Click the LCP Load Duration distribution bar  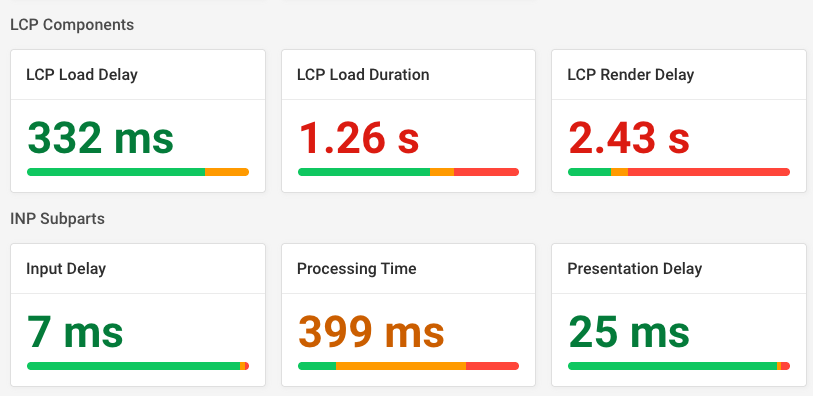click(409, 172)
